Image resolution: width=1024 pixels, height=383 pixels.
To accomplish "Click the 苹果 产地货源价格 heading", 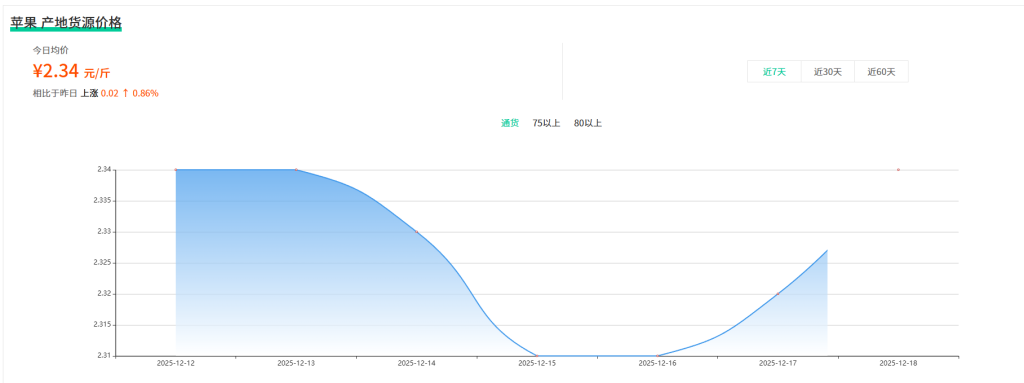I will pos(66,23).
